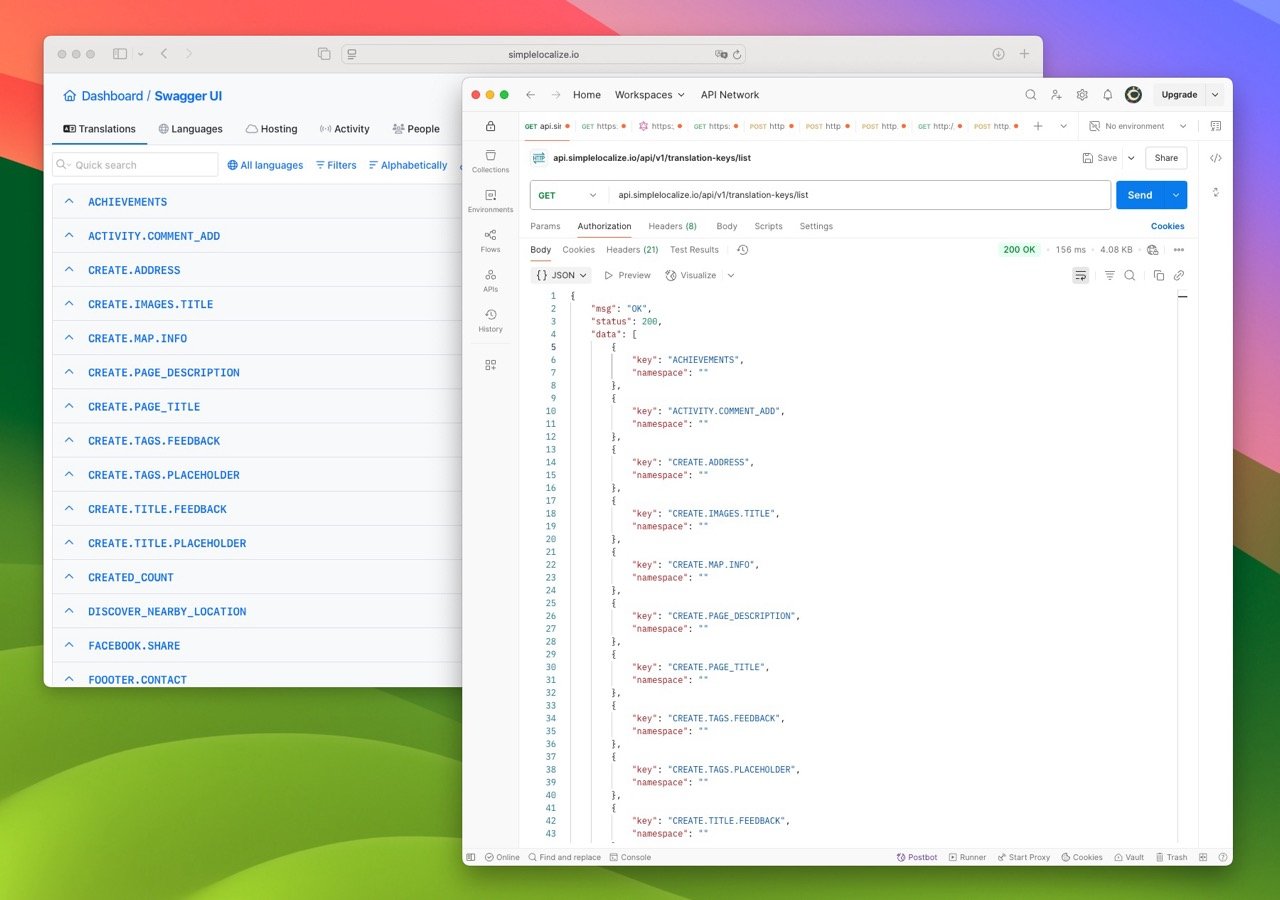
Task: Open the environment quick look icon
Action: 1216,126
